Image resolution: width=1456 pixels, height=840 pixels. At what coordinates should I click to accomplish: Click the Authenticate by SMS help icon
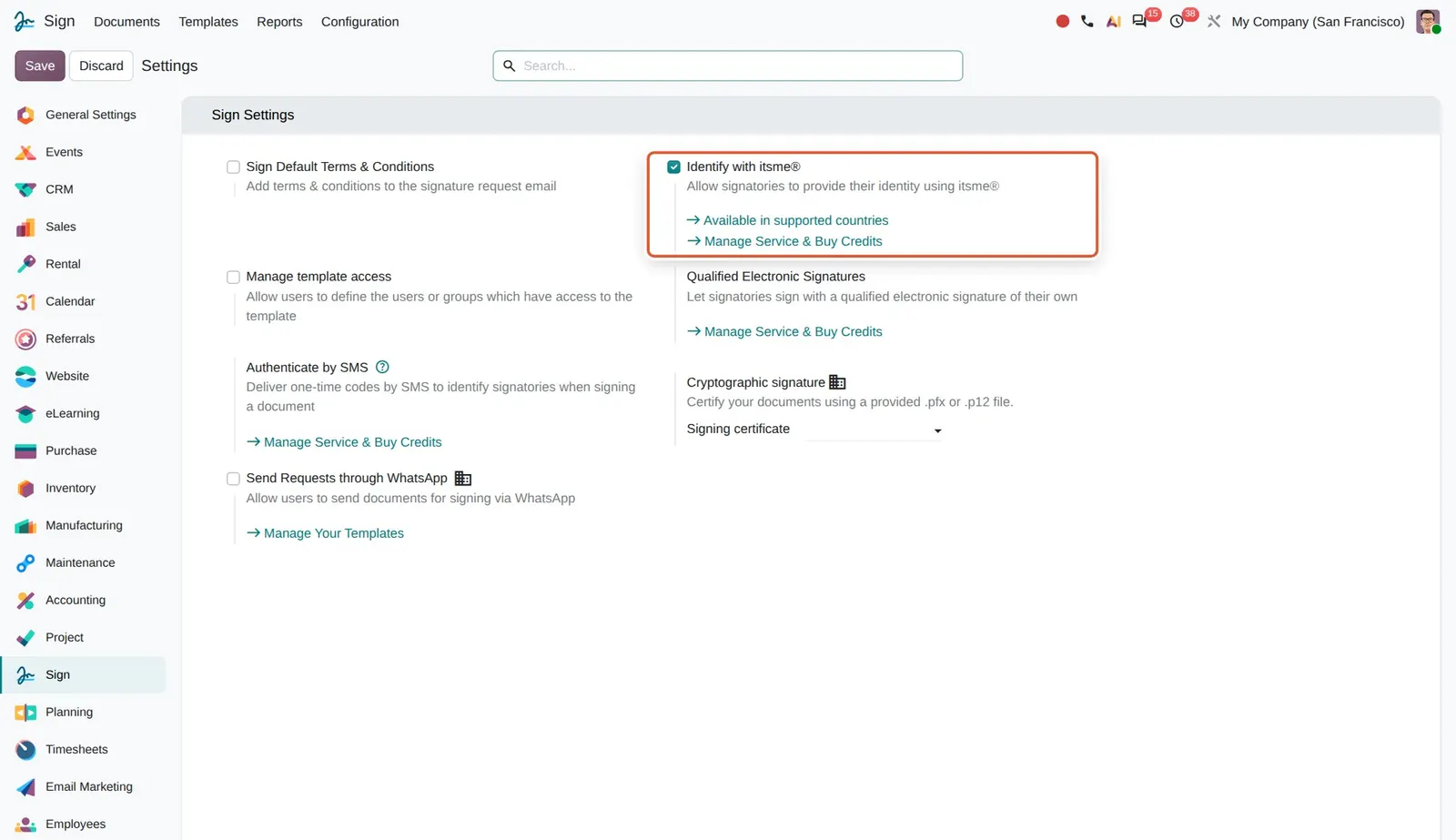pos(382,367)
